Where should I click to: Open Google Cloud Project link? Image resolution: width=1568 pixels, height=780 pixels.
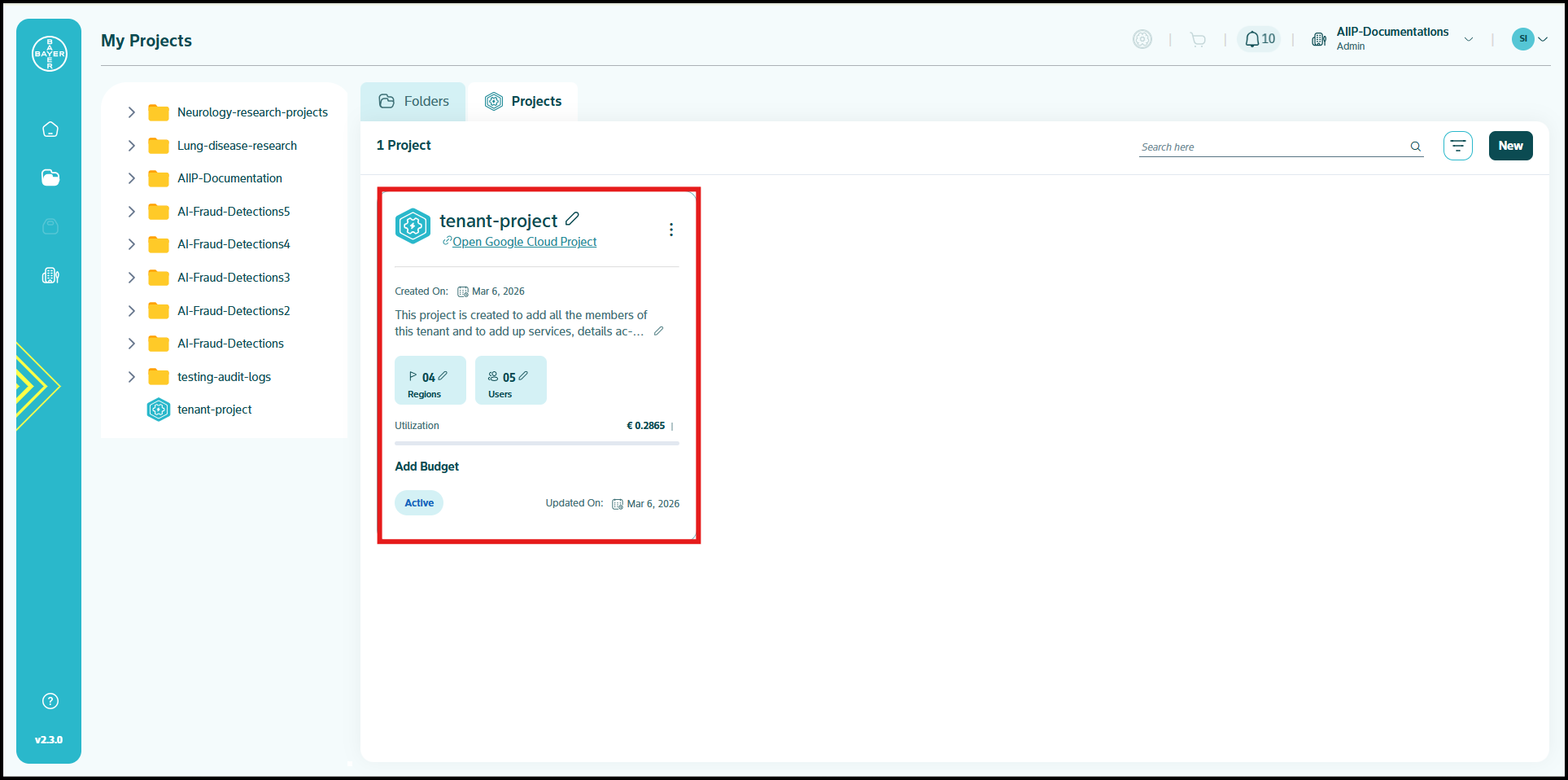tap(524, 242)
